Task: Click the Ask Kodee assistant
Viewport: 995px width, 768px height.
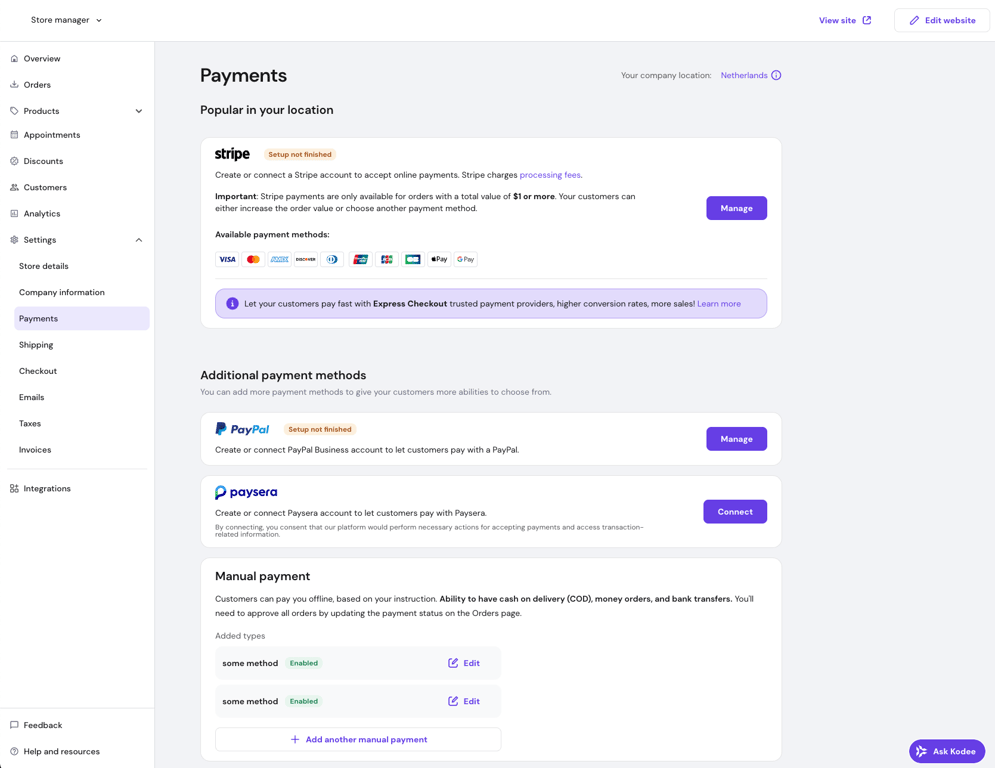Action: [x=946, y=751]
